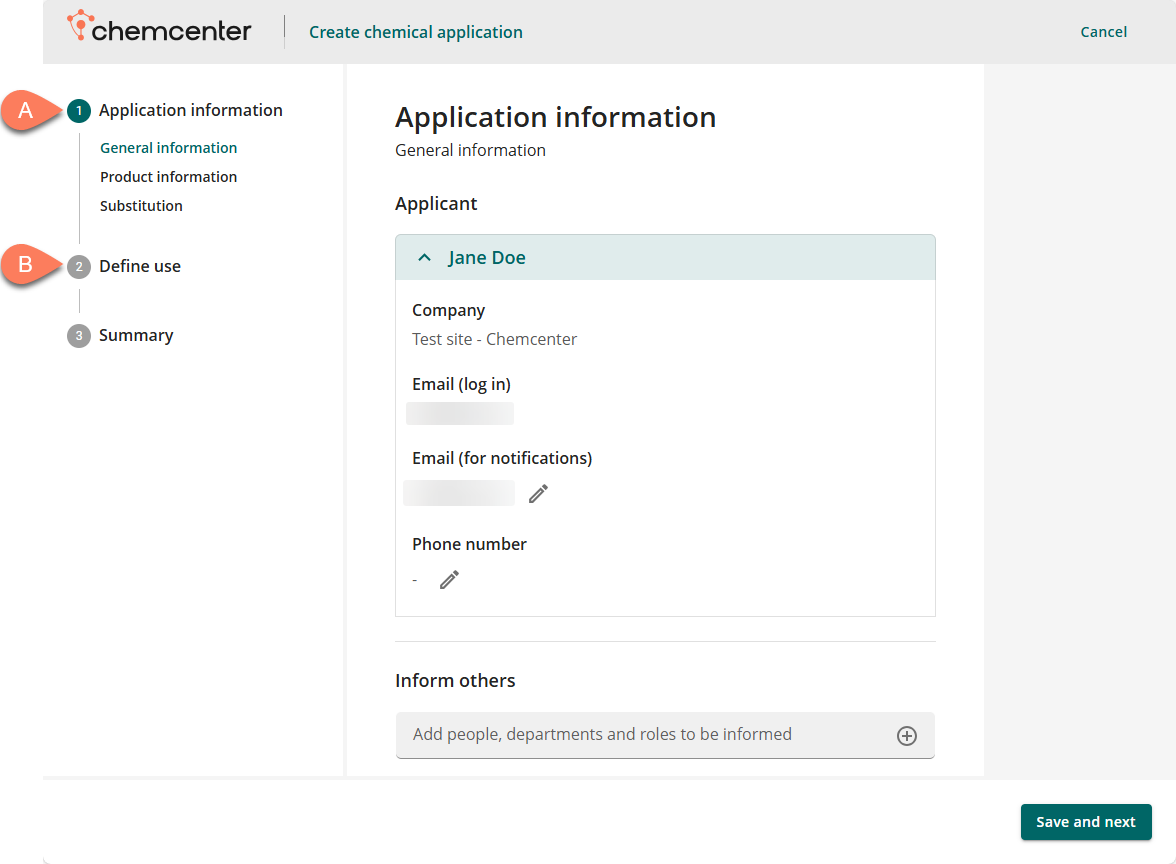Click the step 1 number circle
Image resolution: width=1176 pixels, height=864 pixels.
(79, 111)
